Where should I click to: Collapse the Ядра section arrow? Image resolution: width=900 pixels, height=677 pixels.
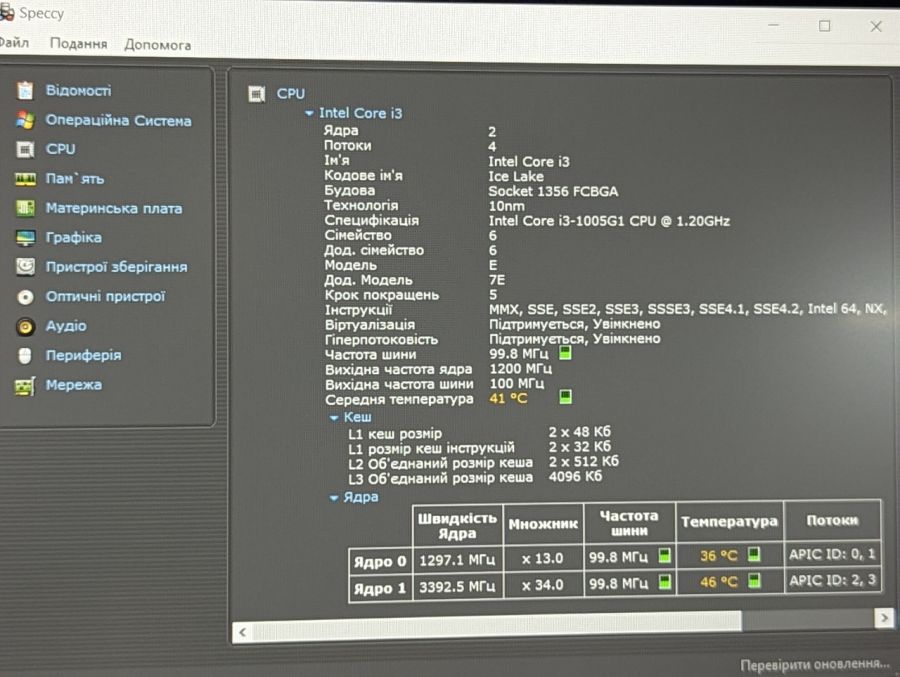[x=334, y=498]
